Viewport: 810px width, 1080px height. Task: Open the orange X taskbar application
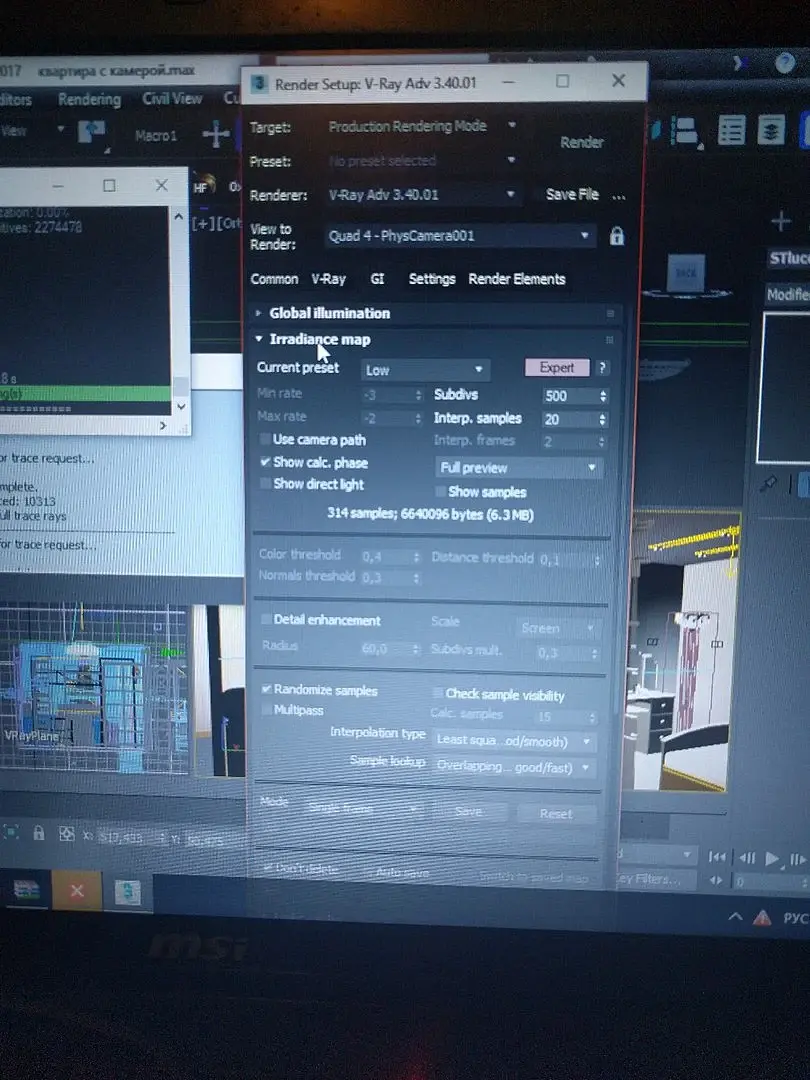[x=76, y=890]
